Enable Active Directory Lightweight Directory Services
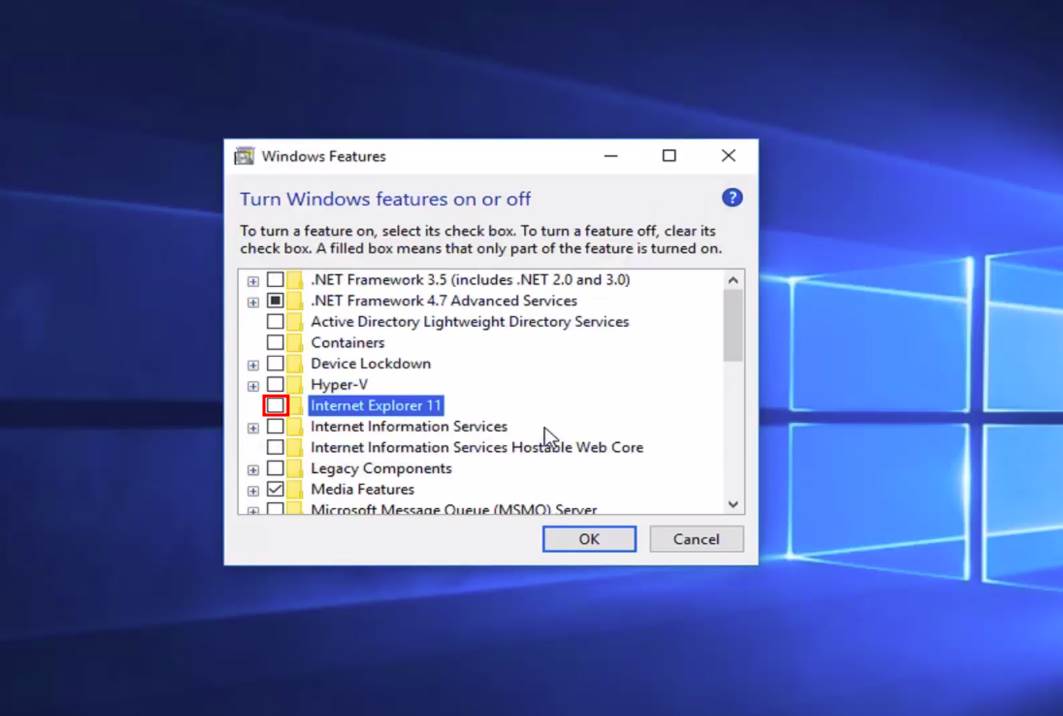Screen dimensions: 1063x716 tap(275, 321)
